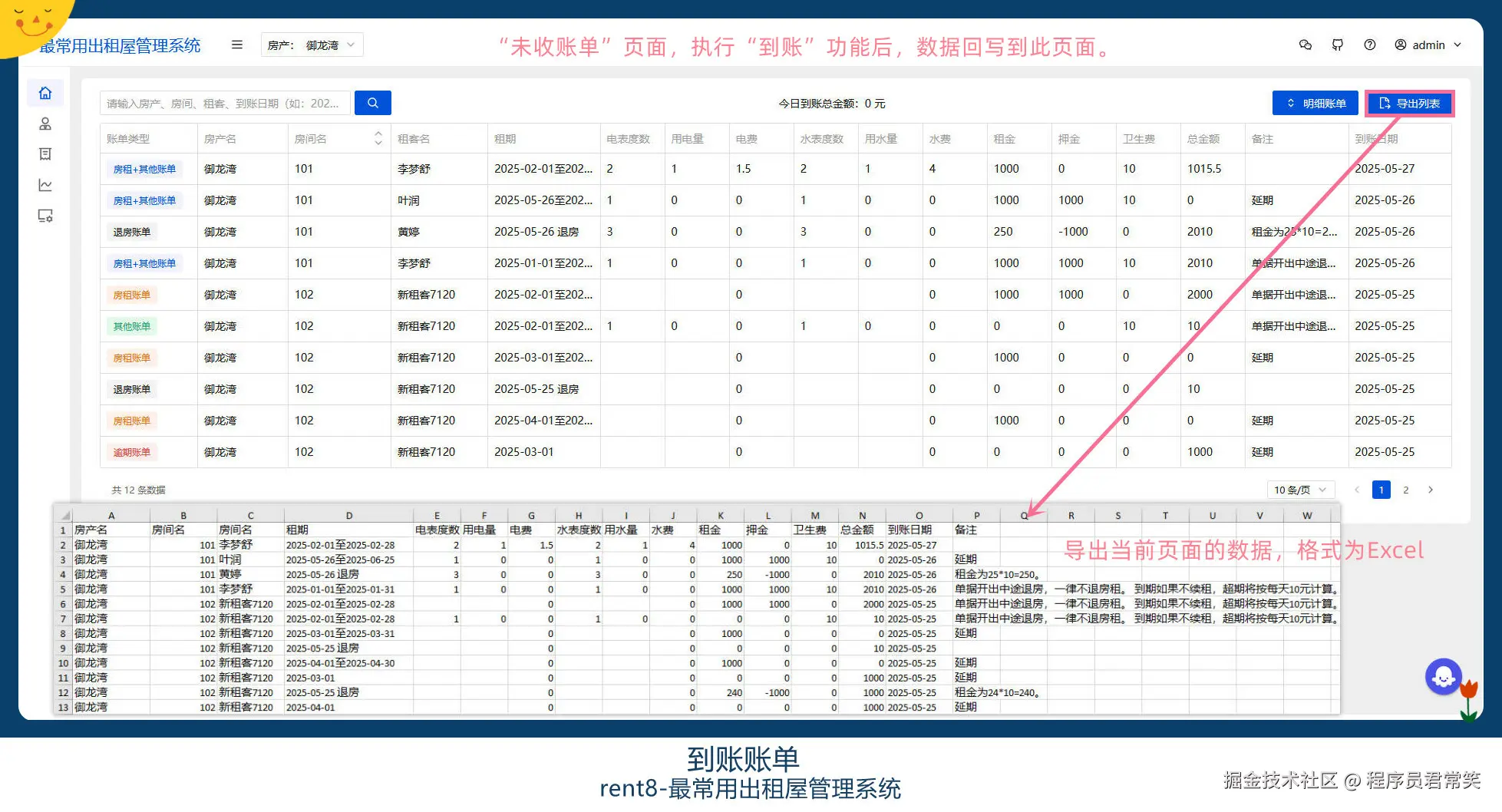The height and width of the screenshot is (812, 1502).
Task: Visit the GitHub repository icon
Action: 1338,45
